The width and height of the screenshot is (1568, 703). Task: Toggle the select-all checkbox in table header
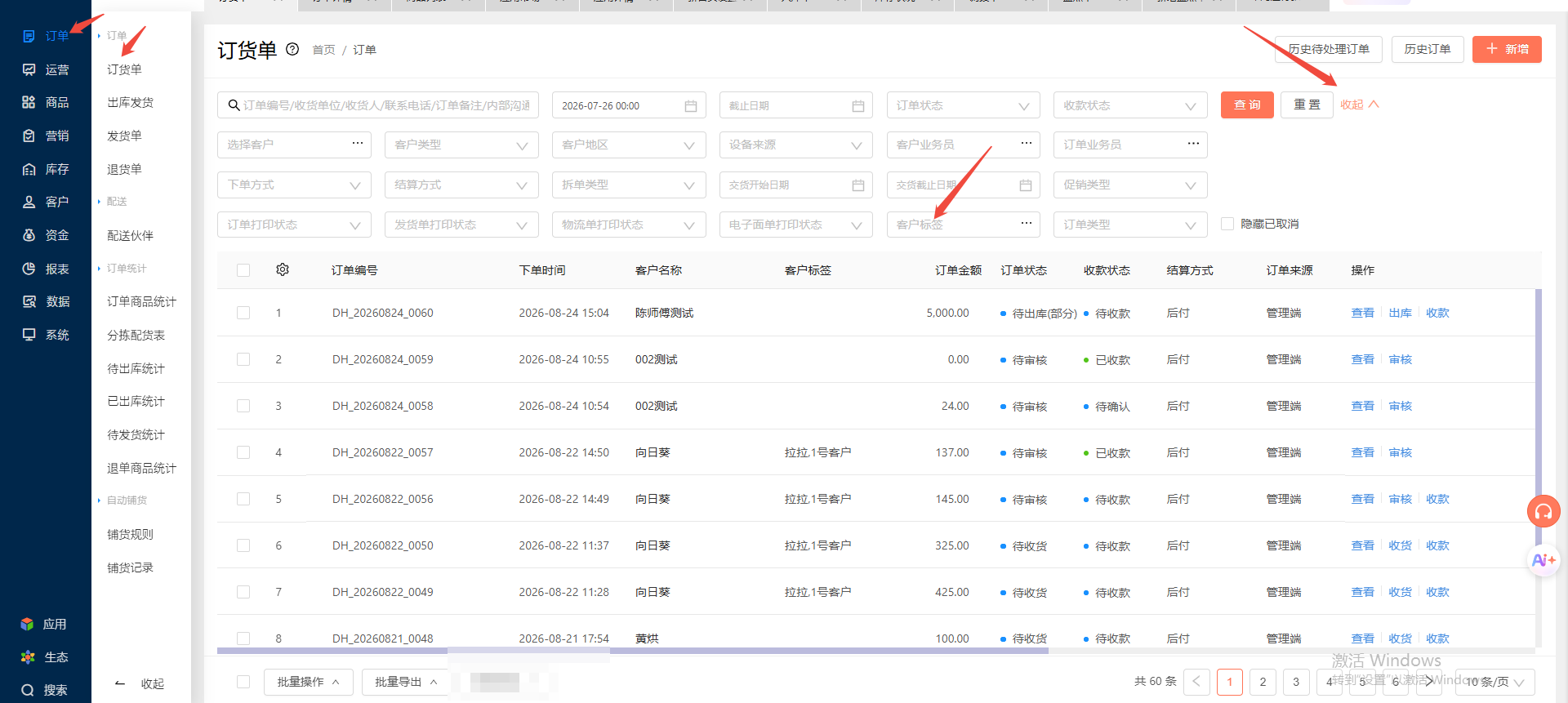point(243,270)
